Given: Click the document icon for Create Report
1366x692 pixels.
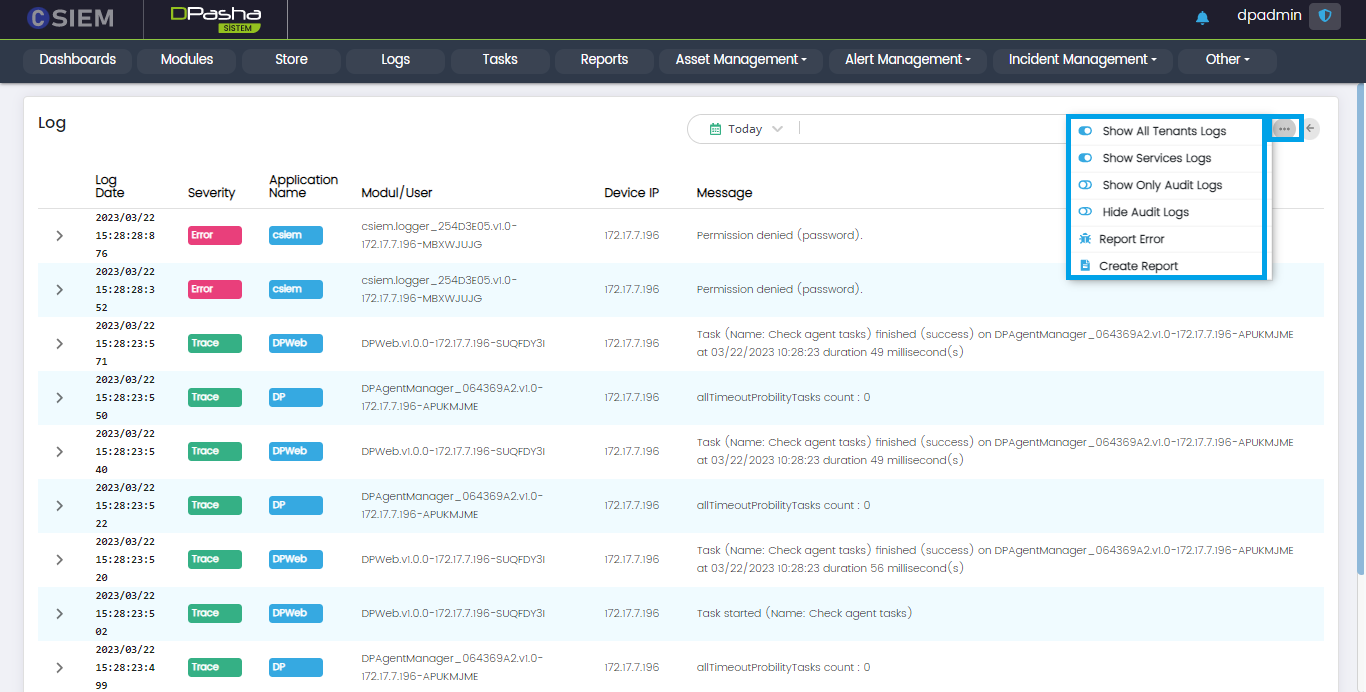Looking at the screenshot, I should tap(1085, 266).
